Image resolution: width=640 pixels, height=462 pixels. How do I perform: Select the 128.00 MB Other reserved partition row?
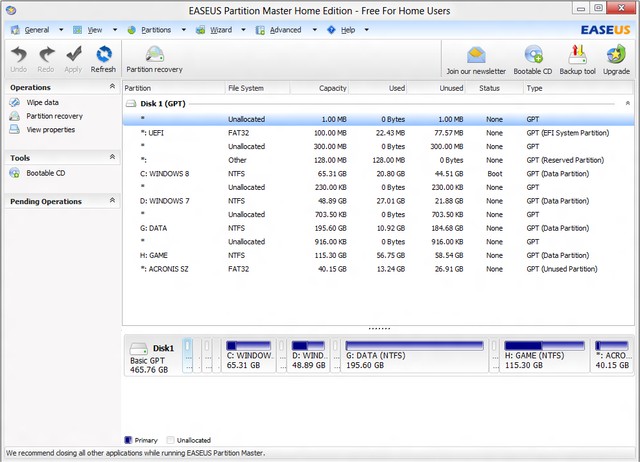(378, 160)
